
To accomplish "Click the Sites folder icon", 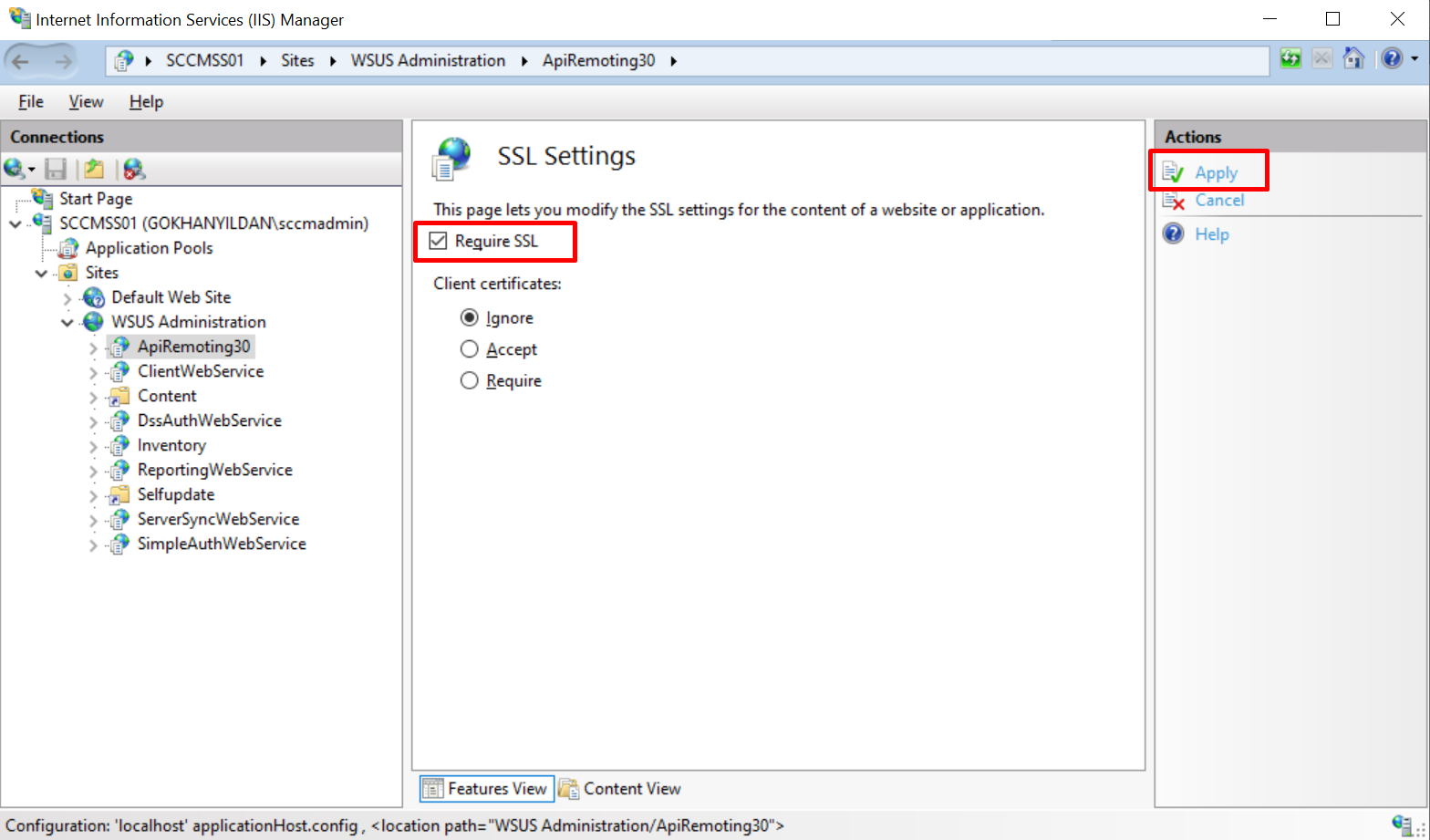I will (x=68, y=273).
